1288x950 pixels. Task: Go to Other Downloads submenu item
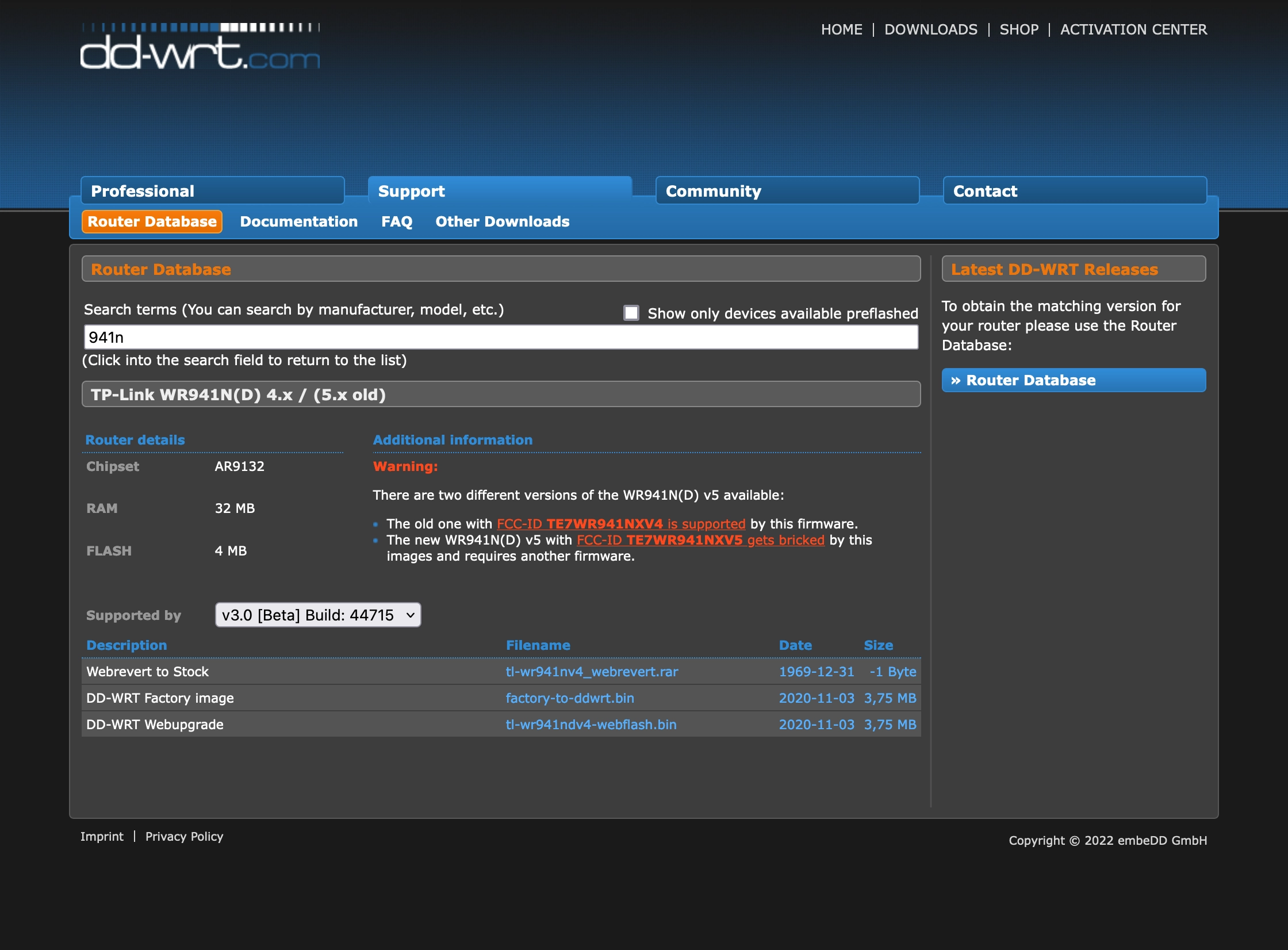(502, 222)
